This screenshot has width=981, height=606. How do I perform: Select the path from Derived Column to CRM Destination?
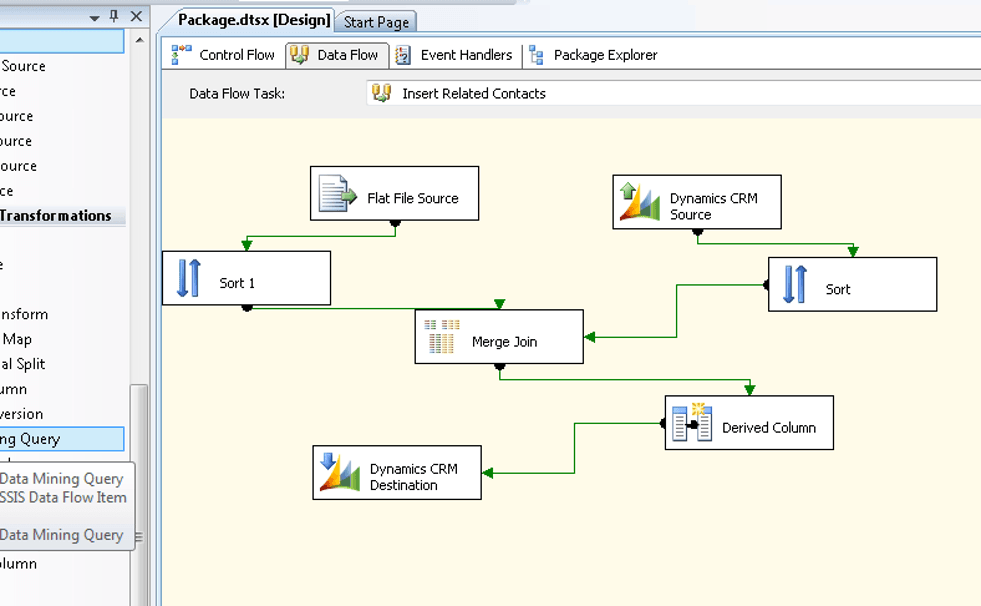tap(574, 448)
